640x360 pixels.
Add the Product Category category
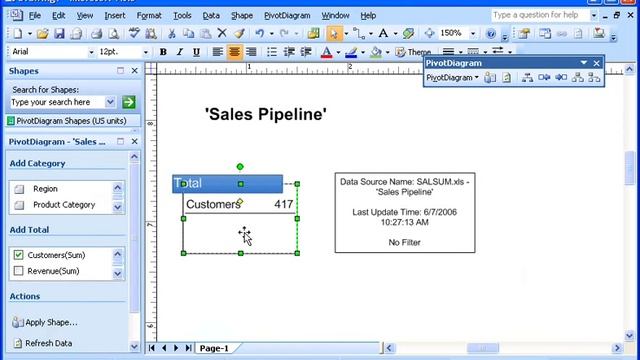click(64, 205)
